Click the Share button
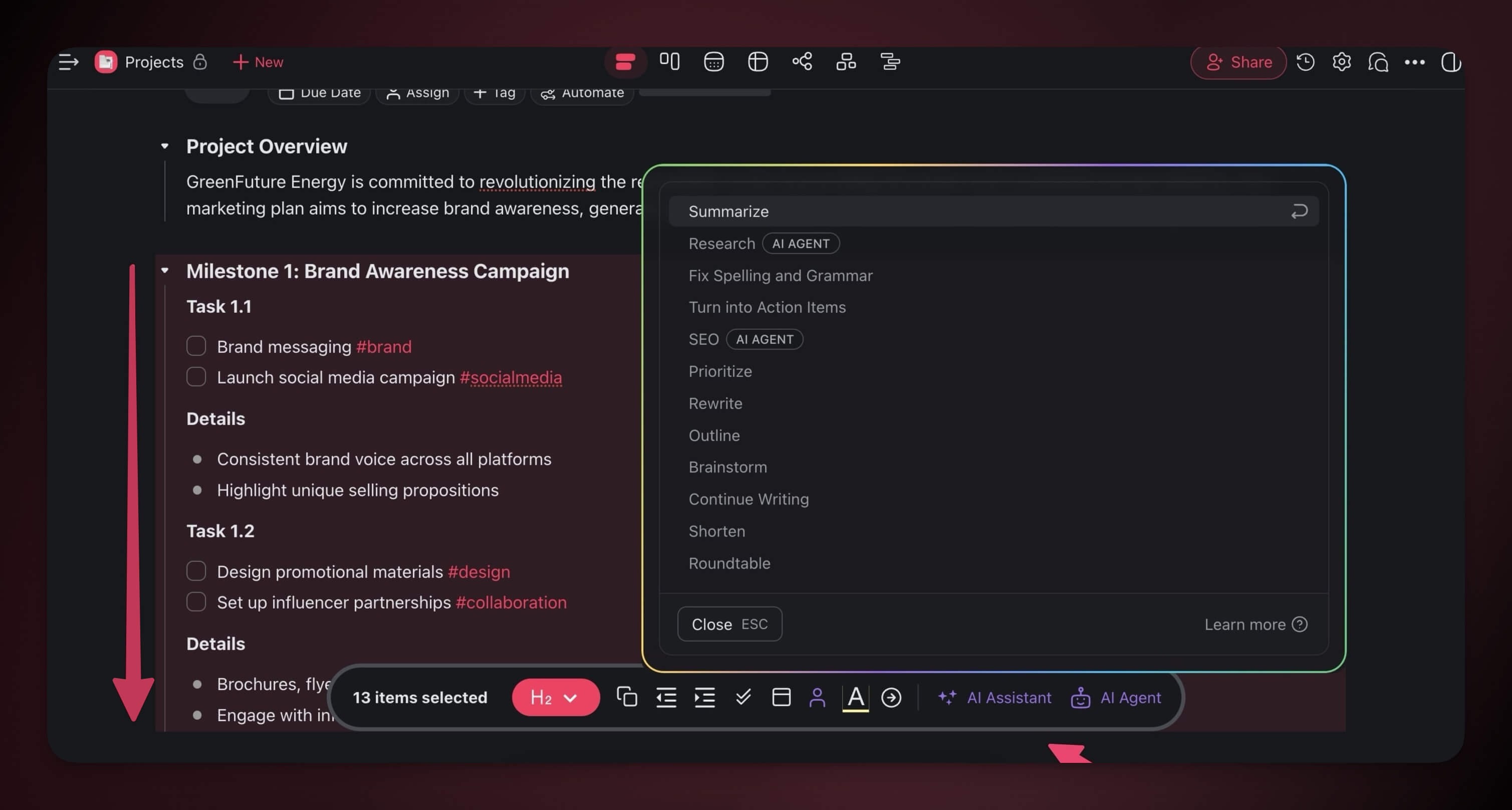Image resolution: width=1512 pixels, height=810 pixels. click(x=1238, y=62)
